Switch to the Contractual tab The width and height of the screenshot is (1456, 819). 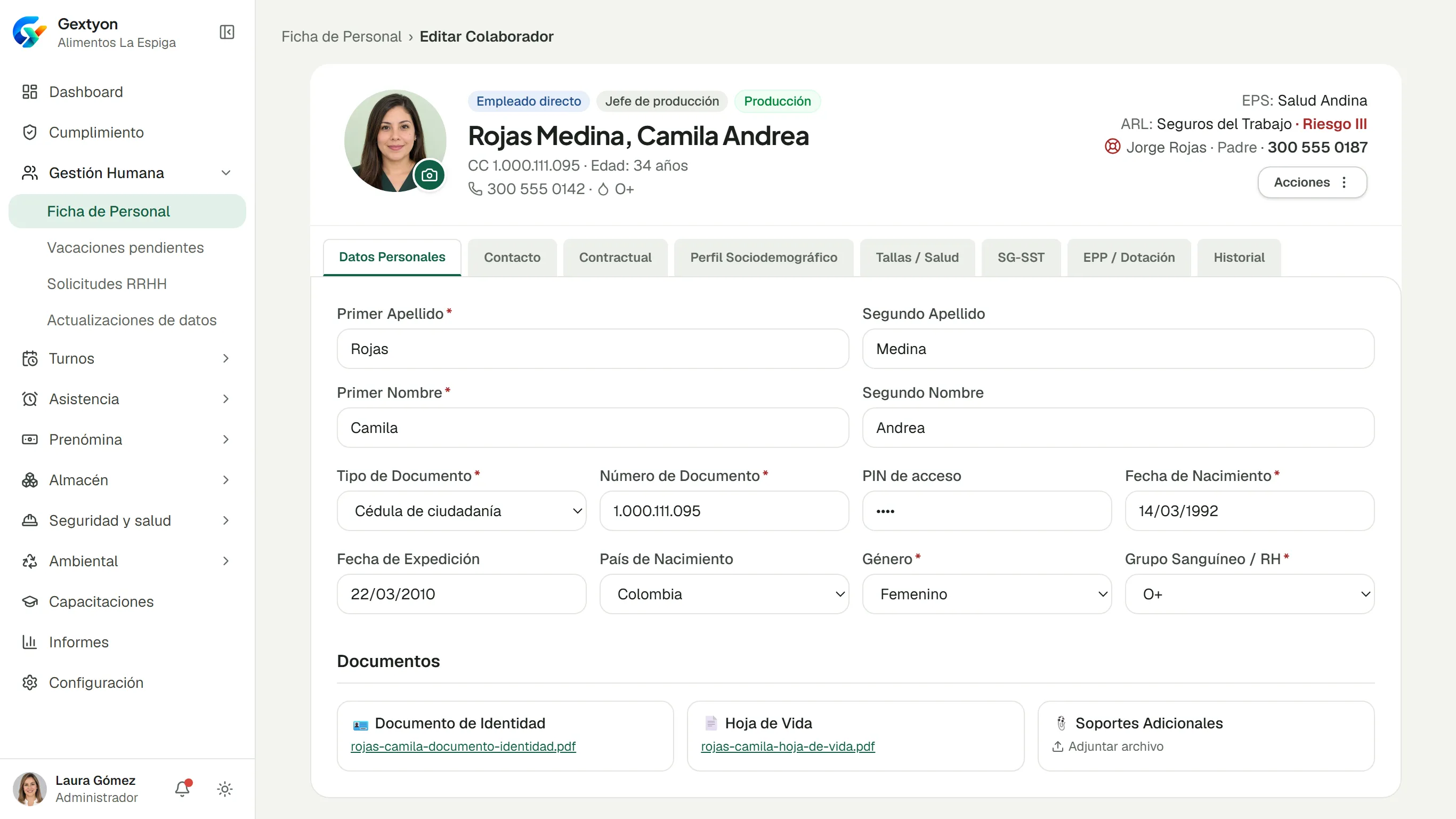(x=615, y=258)
